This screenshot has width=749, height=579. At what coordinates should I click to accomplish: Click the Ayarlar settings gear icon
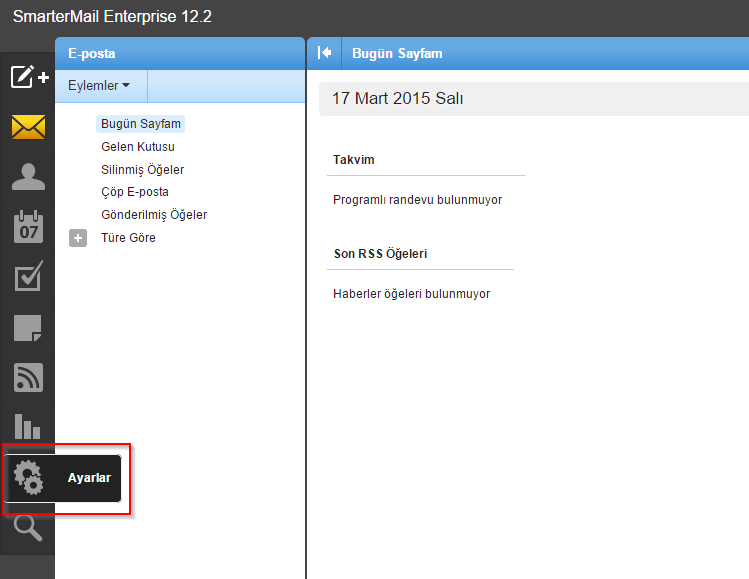point(29,478)
